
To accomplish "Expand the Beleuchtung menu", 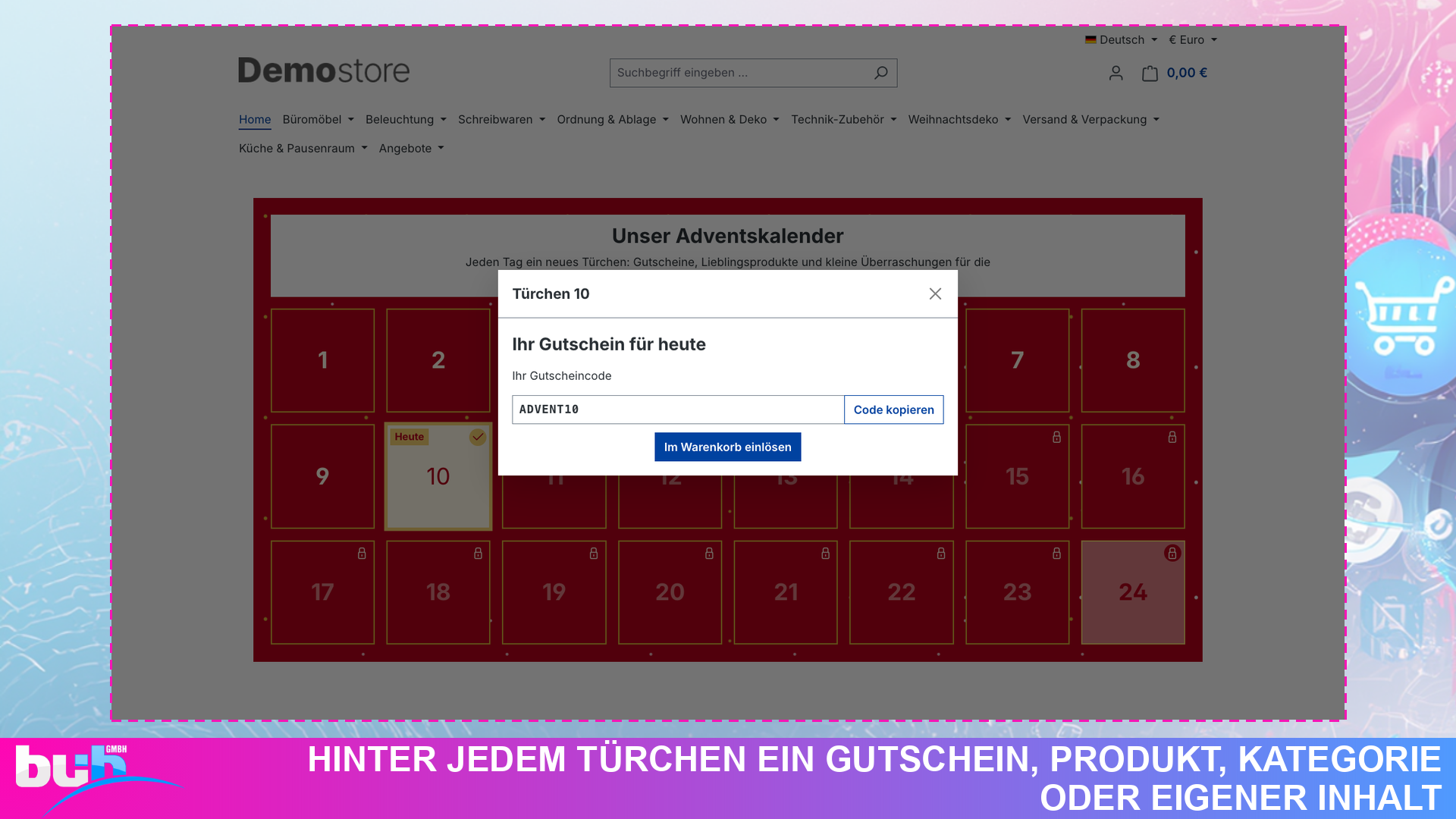I will pos(406,119).
